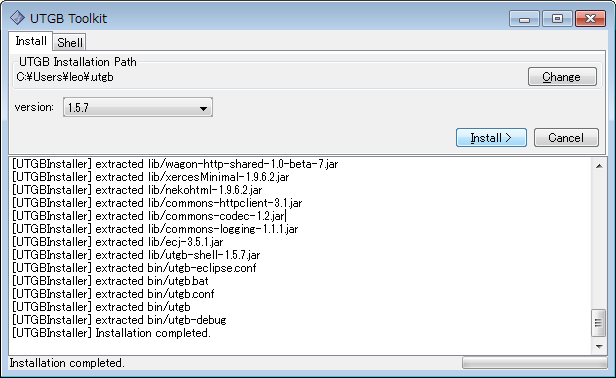Click the Change installation path button

[x=562, y=77]
